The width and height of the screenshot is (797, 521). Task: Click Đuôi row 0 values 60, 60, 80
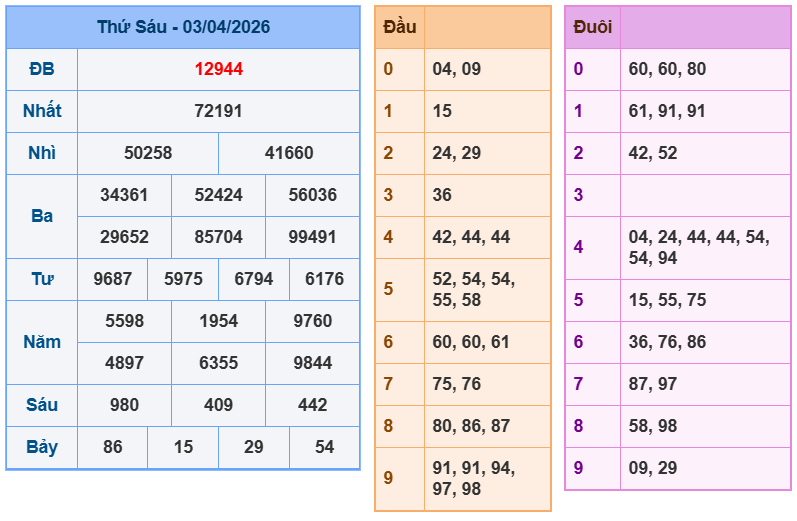pos(667,69)
